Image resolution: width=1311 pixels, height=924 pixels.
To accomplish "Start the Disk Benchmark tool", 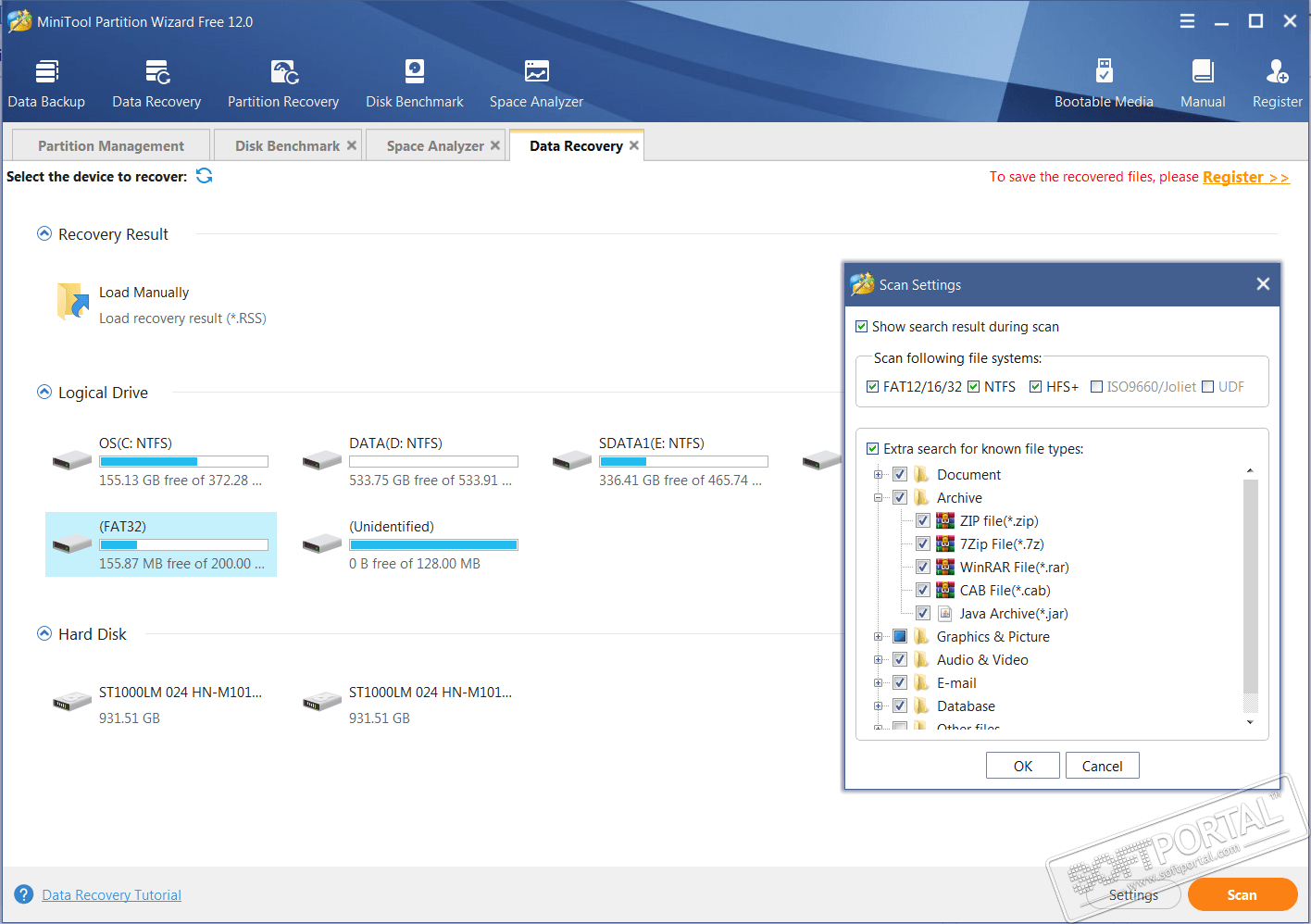I will pyautogui.click(x=414, y=84).
